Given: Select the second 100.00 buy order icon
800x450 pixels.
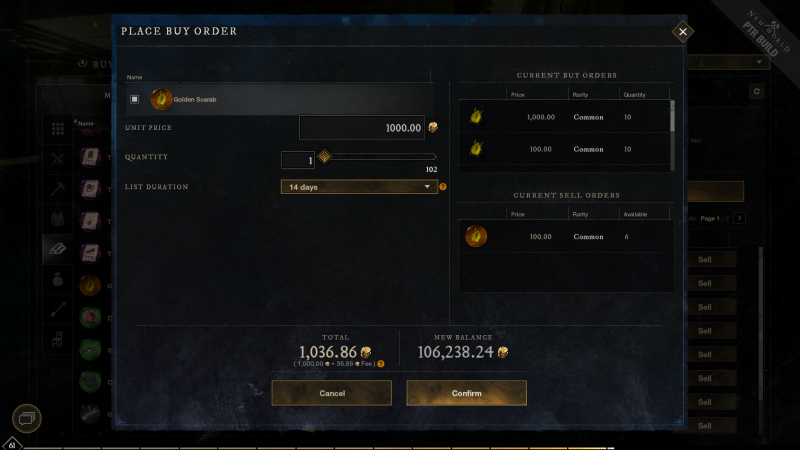Looking at the screenshot, I should tap(476, 149).
